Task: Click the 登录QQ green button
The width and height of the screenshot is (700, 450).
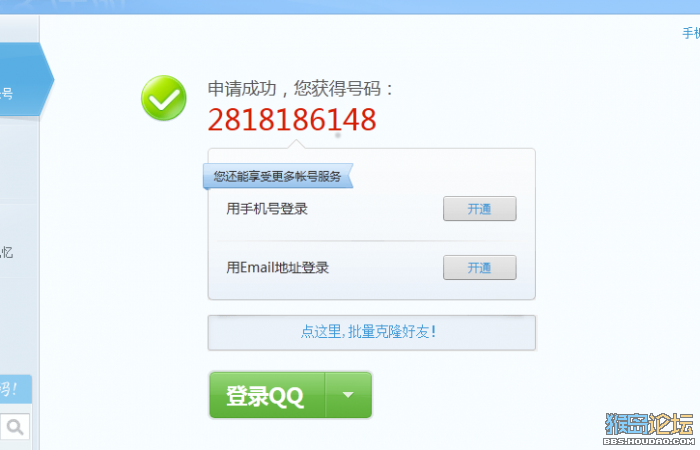Action: [267, 395]
